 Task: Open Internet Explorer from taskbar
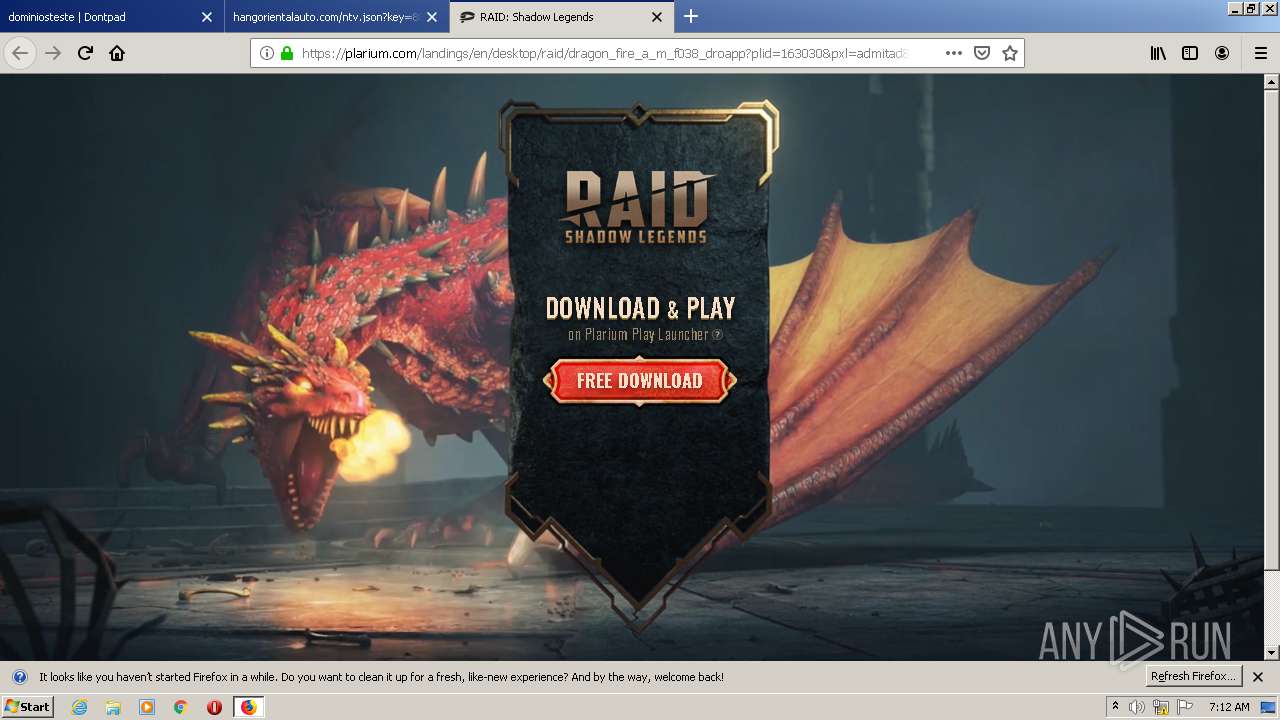[79, 707]
